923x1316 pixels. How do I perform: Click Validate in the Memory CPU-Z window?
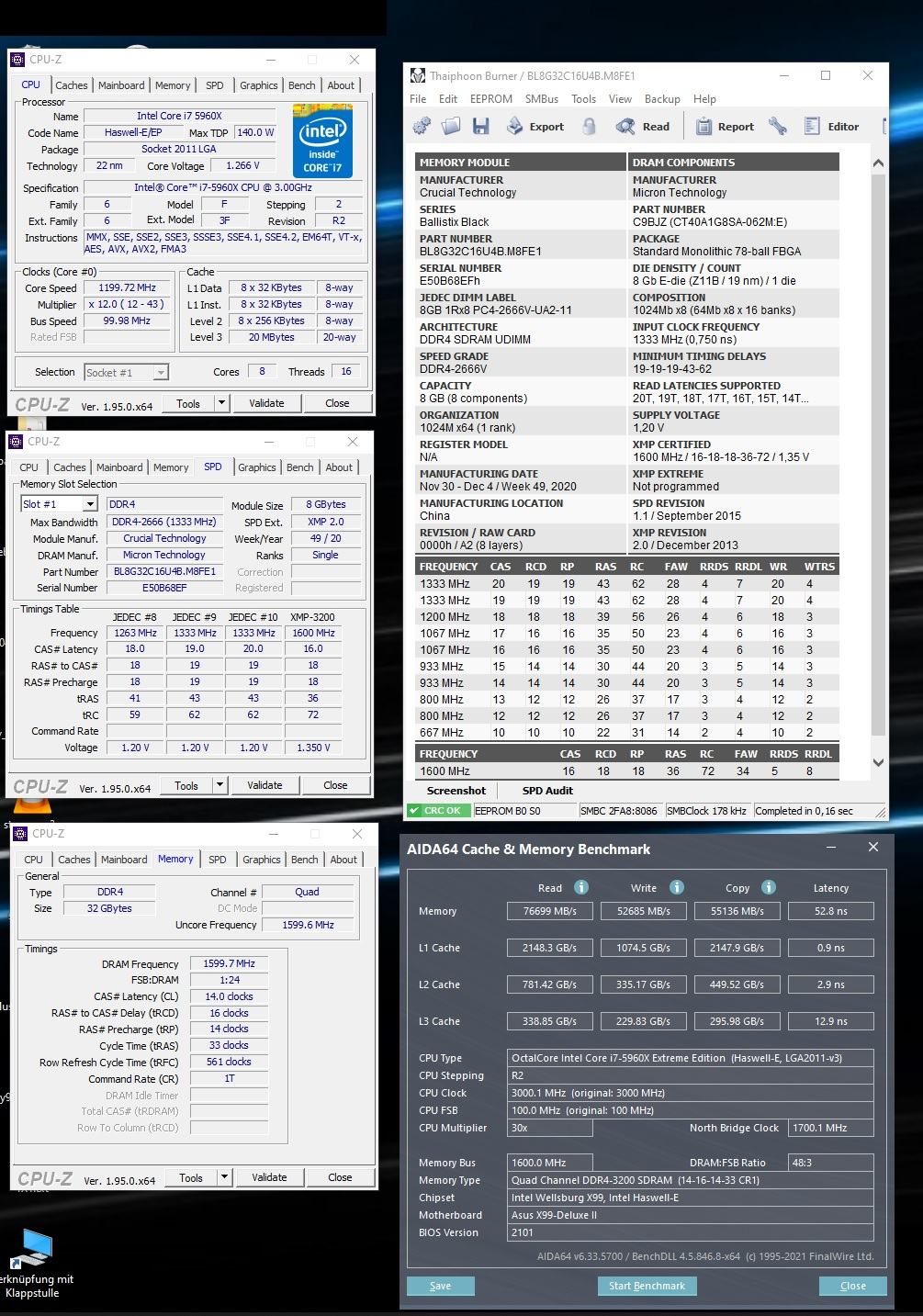coord(269,1177)
